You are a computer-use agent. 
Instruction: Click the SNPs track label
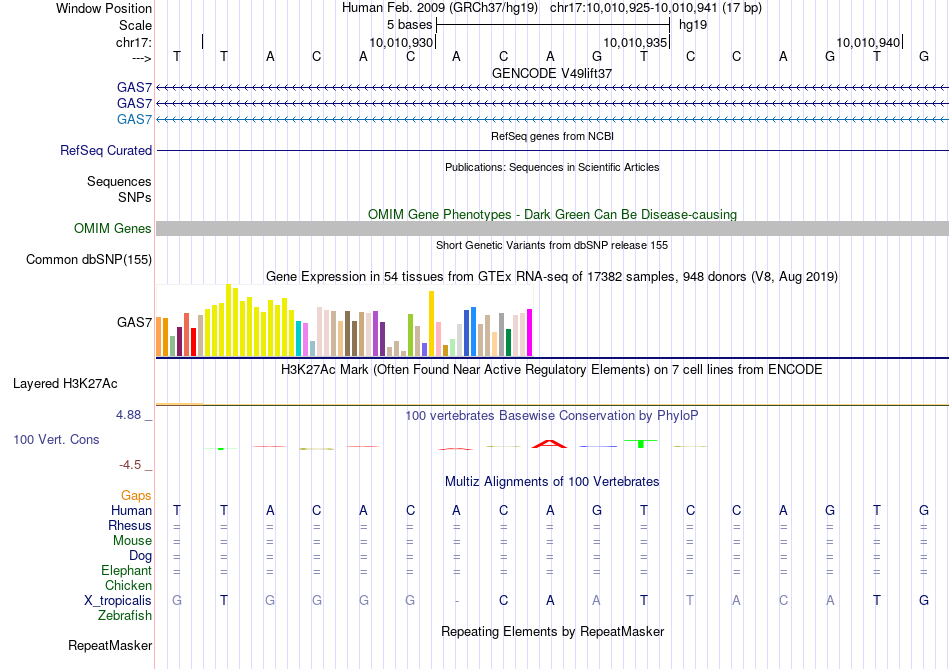(x=135, y=197)
